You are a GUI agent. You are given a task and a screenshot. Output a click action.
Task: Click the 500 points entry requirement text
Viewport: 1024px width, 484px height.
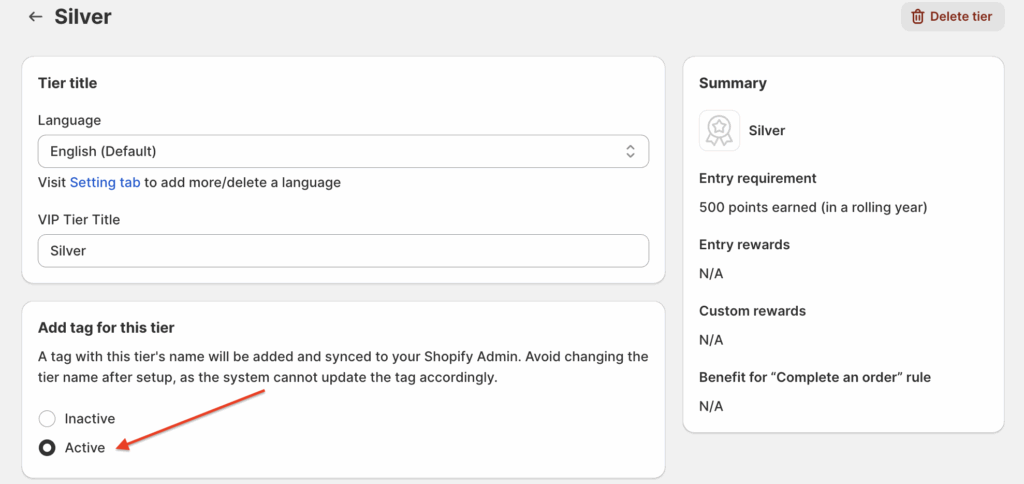click(813, 208)
